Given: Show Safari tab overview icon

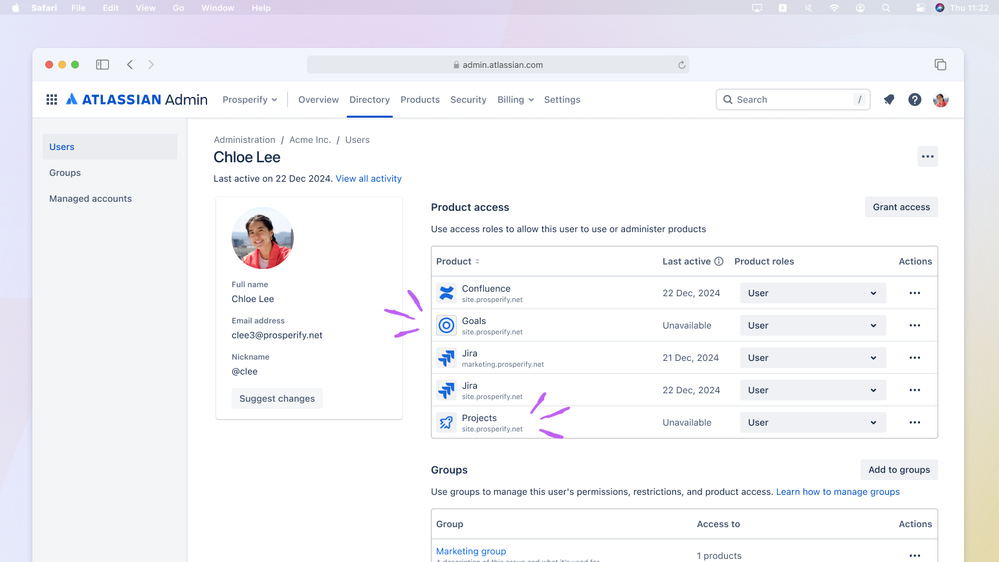Looking at the screenshot, I should tap(940, 64).
